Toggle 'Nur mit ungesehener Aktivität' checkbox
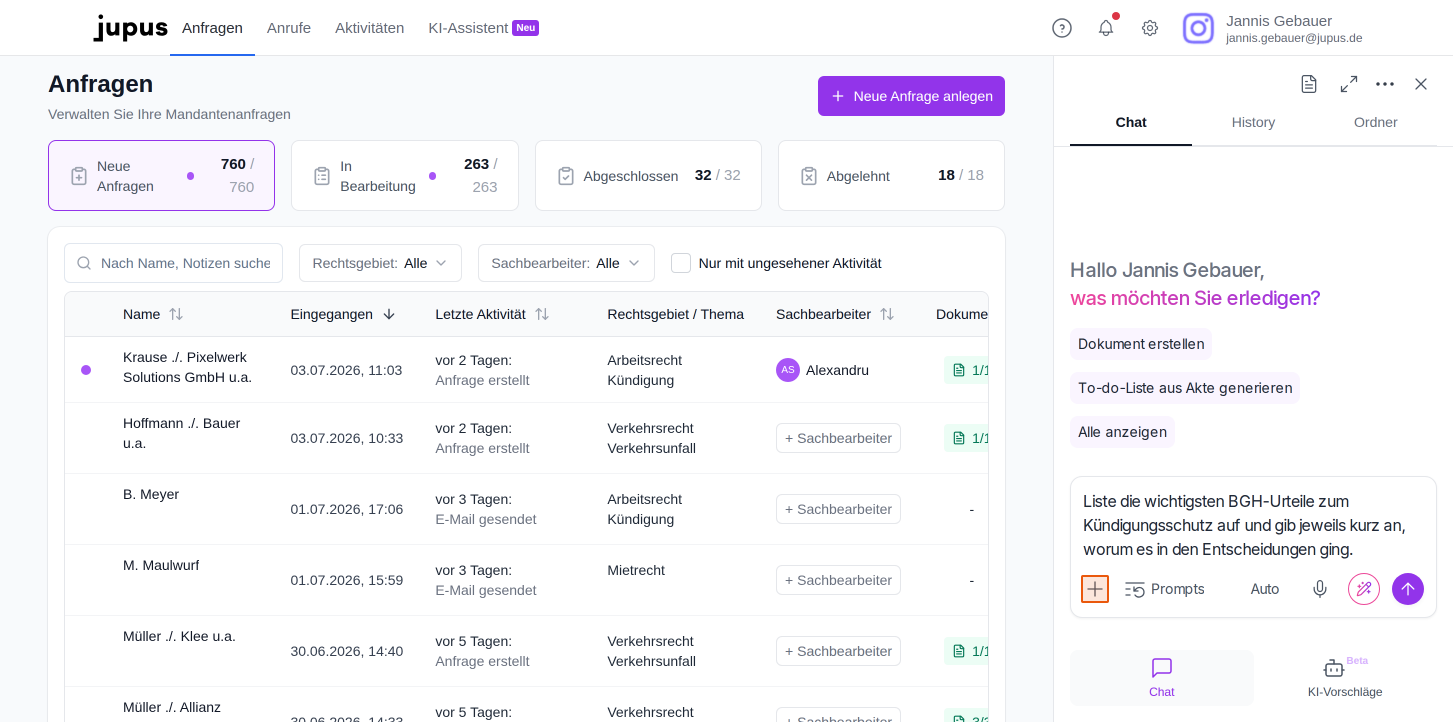Screen dimensions: 1453x722 (681, 263)
